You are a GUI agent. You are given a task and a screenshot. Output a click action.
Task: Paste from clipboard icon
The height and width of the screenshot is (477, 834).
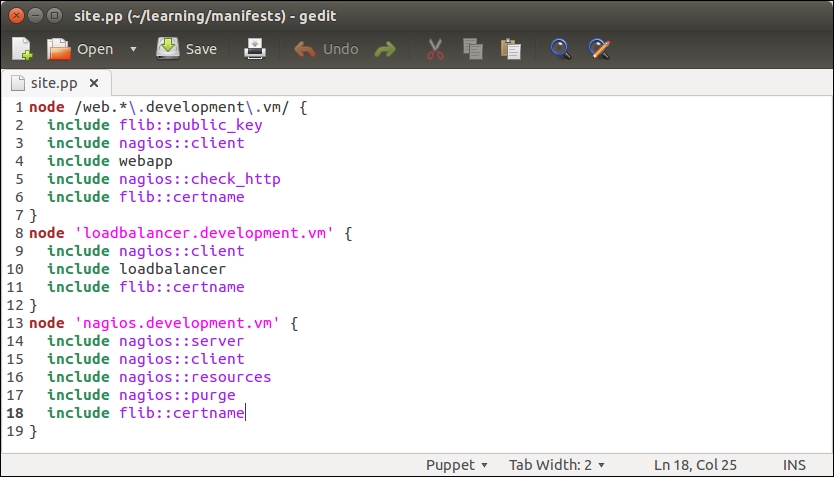[510, 49]
